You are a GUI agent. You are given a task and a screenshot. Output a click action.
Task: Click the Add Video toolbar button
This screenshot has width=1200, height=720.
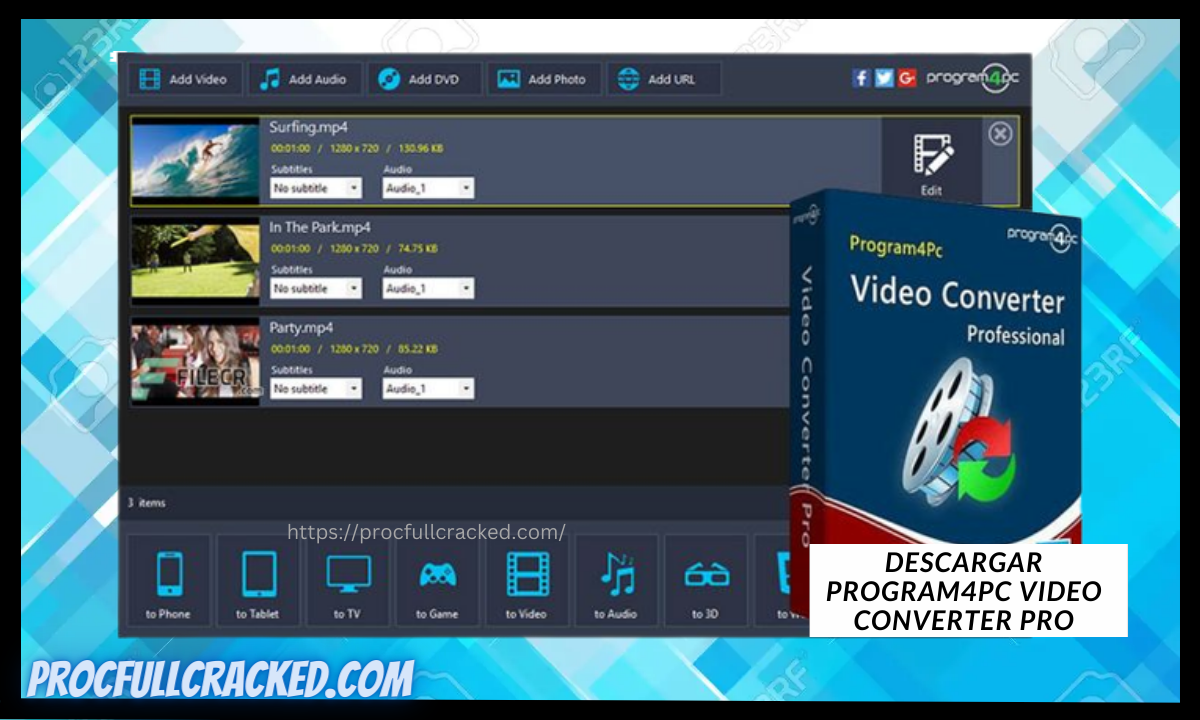[x=184, y=79]
